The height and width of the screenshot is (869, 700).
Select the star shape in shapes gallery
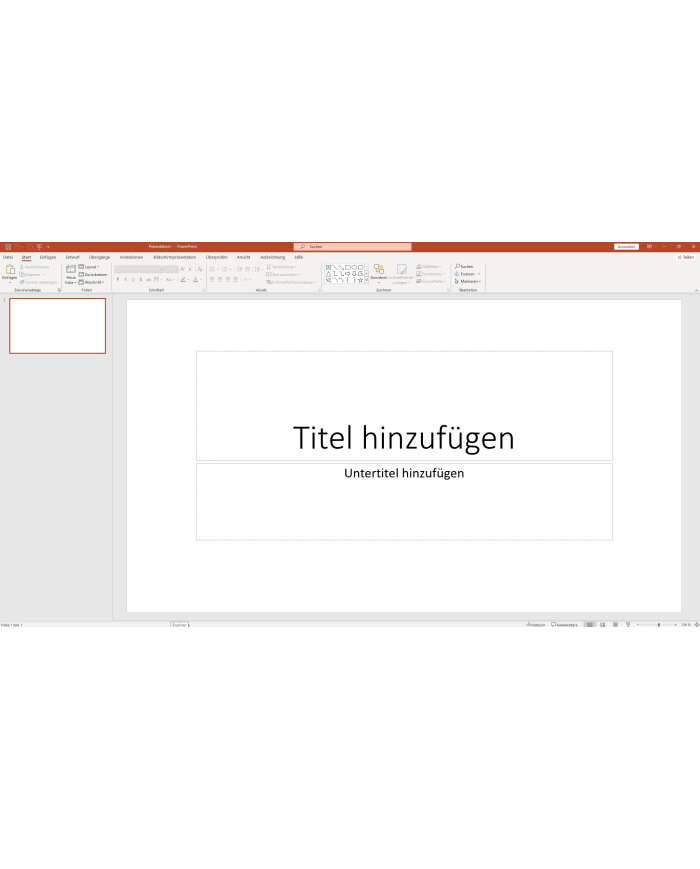coord(360,280)
